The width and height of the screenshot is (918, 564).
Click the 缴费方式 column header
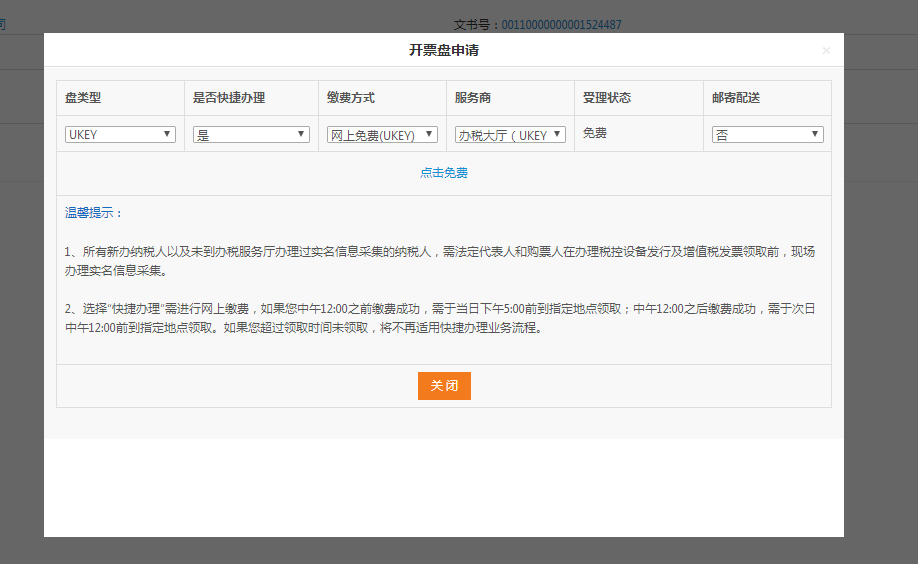pyautogui.click(x=351, y=98)
